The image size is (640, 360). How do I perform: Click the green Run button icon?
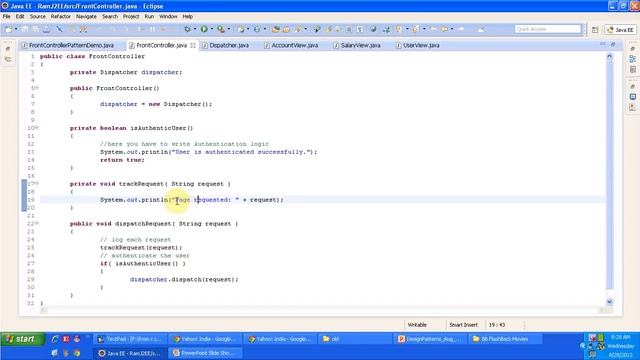pos(204,29)
